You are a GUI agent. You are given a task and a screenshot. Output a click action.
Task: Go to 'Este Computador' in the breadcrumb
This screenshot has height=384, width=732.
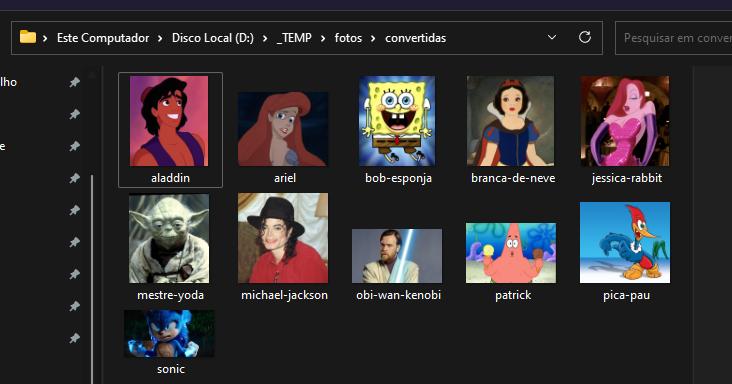[x=103, y=38]
